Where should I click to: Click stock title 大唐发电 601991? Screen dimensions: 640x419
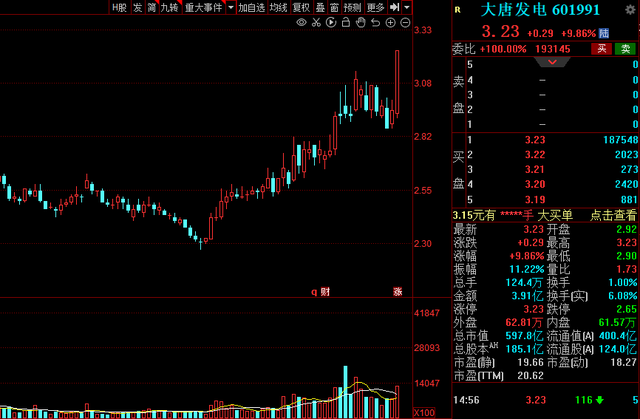540,10
